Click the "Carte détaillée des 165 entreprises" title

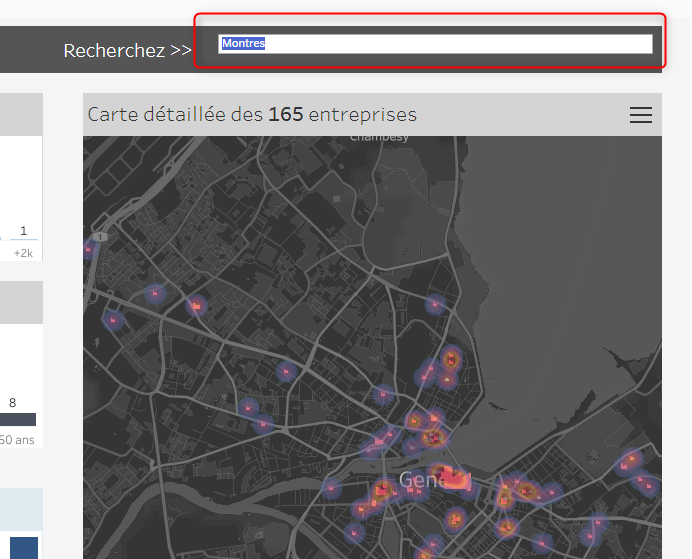point(252,115)
